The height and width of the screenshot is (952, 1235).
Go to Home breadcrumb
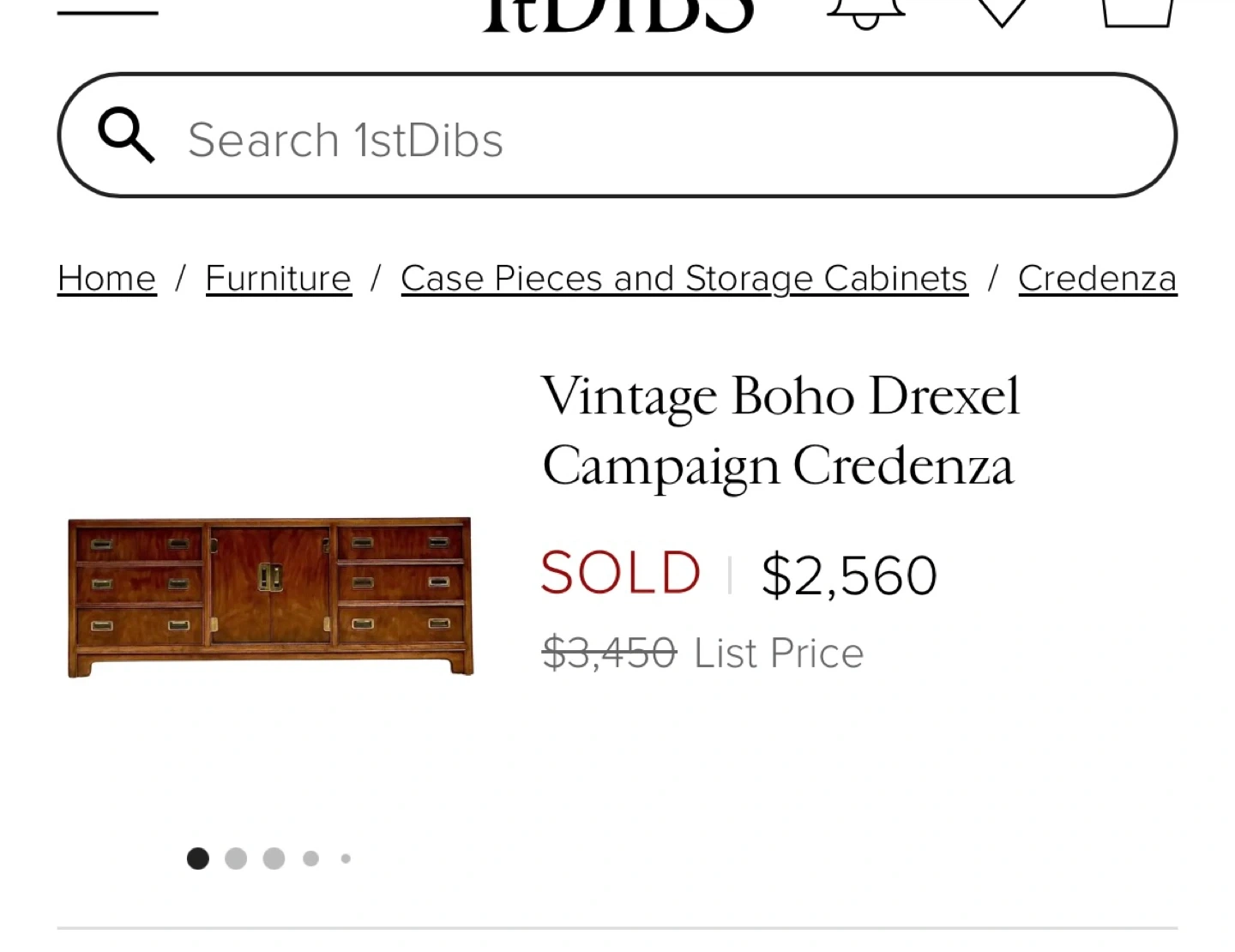tap(106, 279)
